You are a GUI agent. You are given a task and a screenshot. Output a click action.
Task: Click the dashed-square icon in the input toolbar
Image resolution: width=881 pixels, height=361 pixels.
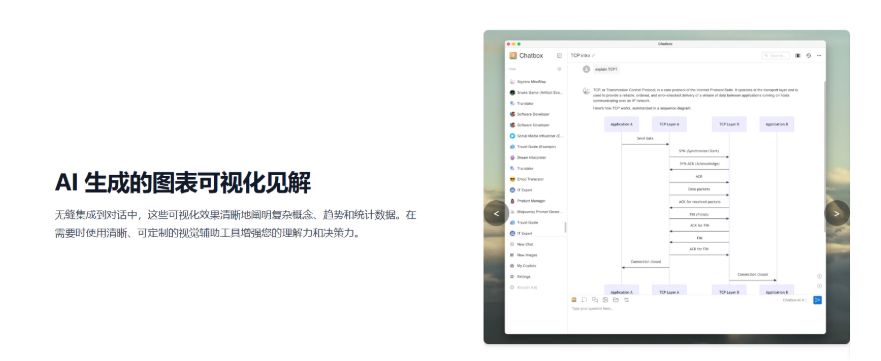click(x=584, y=300)
